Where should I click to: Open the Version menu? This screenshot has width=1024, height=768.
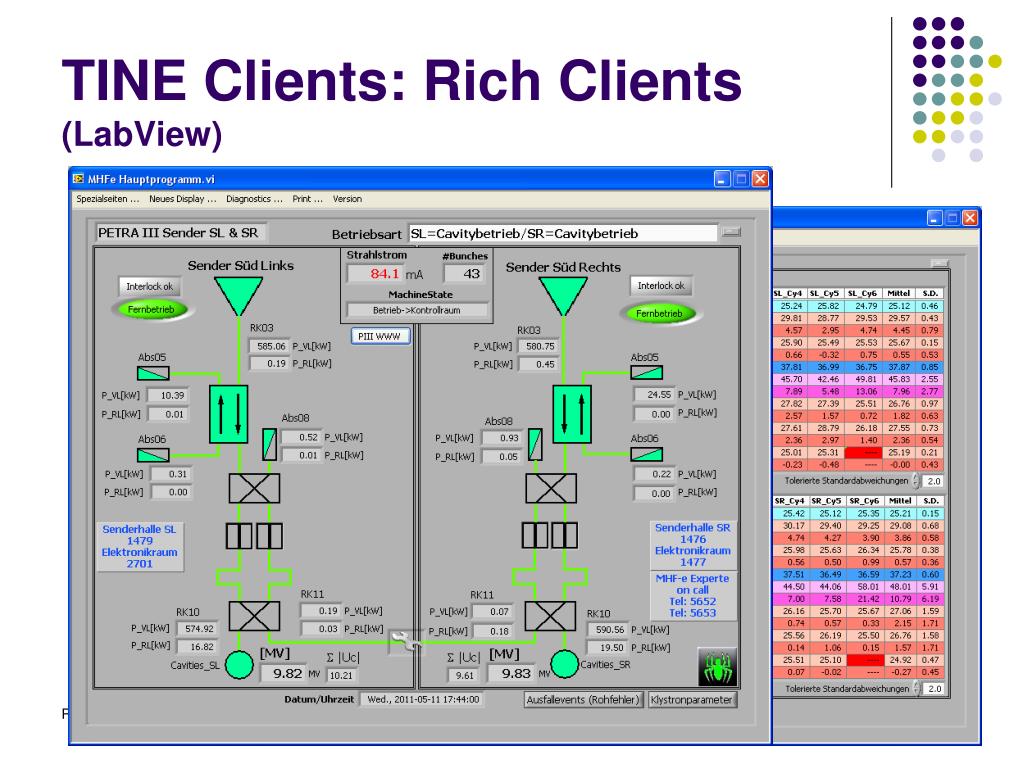click(x=347, y=199)
